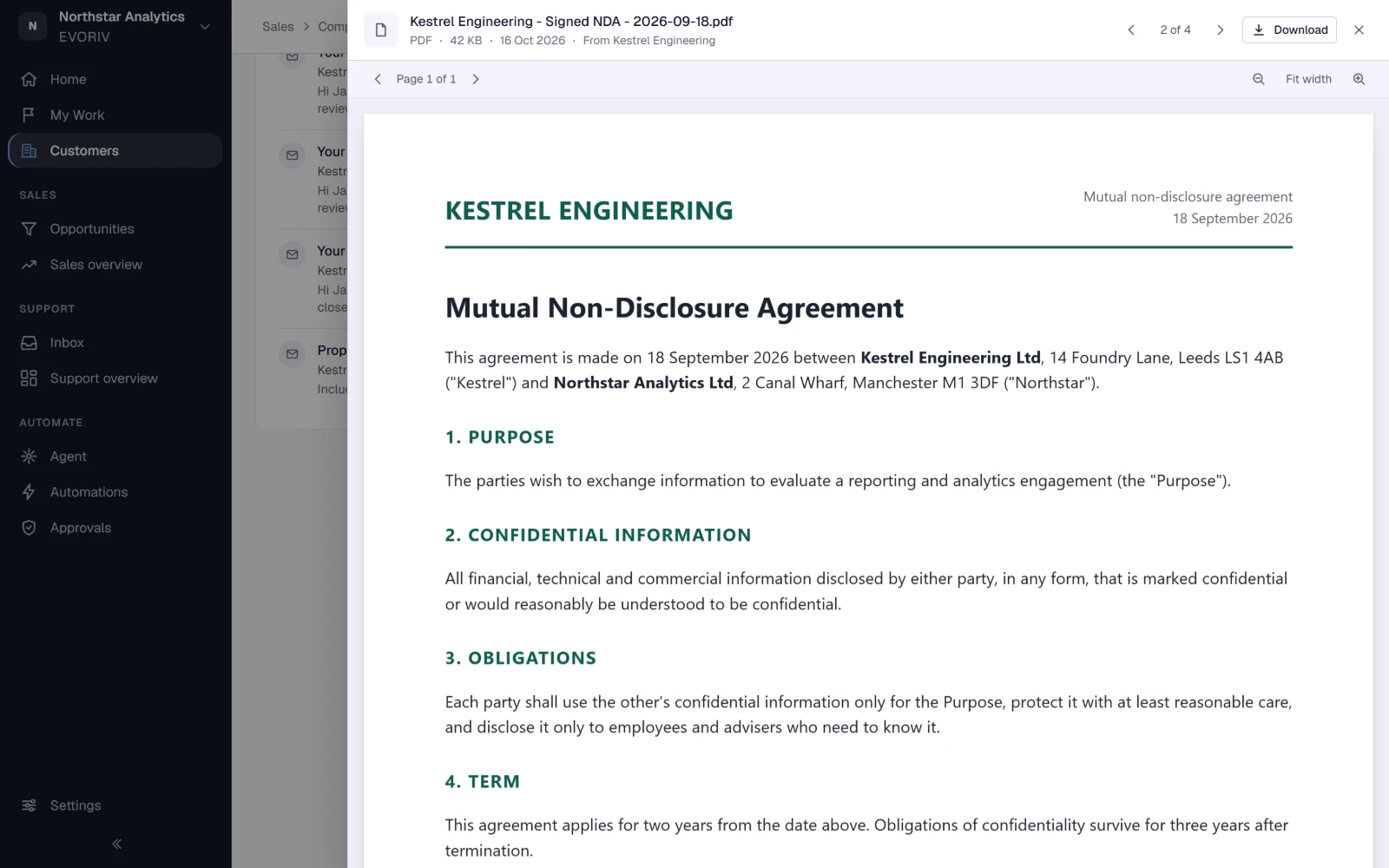Show previous attachment, 1 of 4
The width and height of the screenshot is (1389, 868).
coord(1130,30)
